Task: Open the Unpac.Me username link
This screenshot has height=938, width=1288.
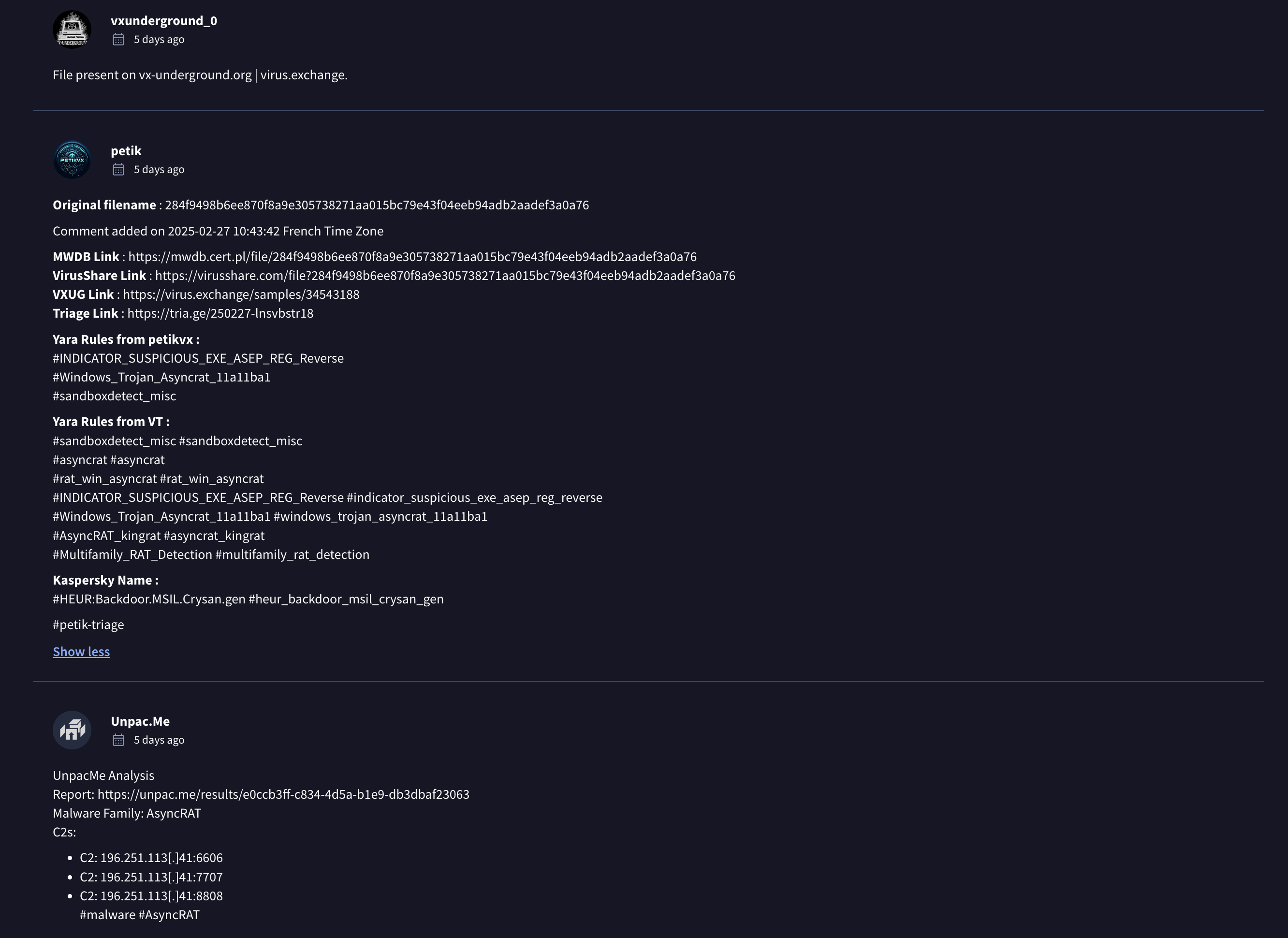Action: pos(140,721)
